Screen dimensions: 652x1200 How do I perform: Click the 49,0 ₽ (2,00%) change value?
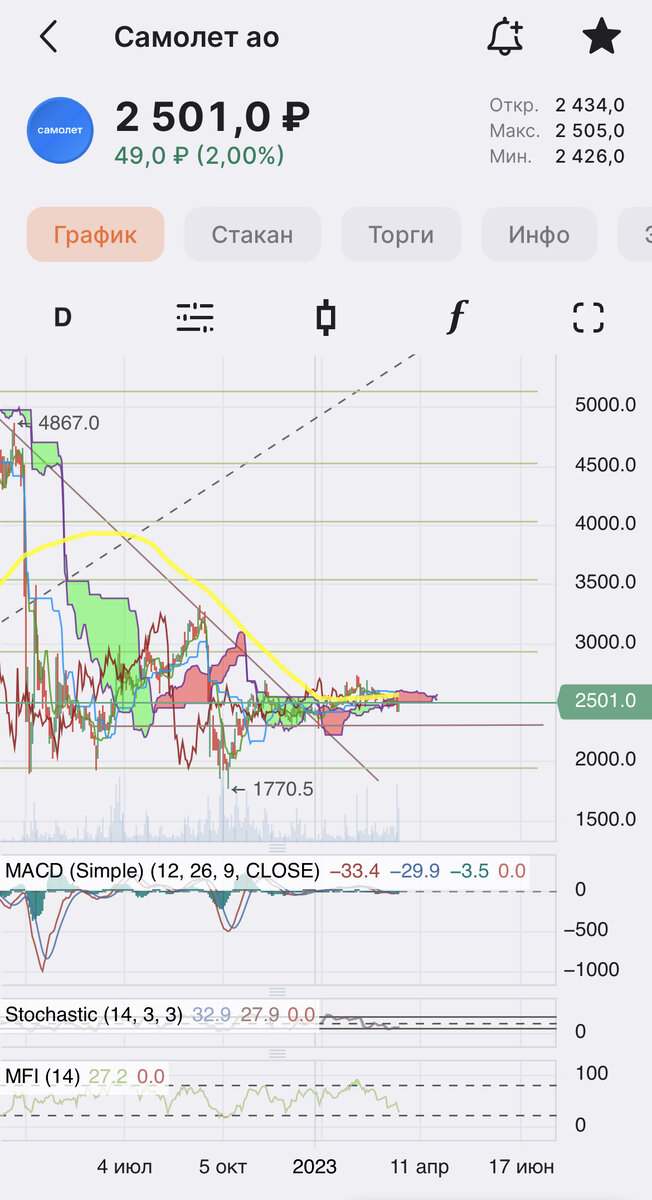click(x=200, y=156)
